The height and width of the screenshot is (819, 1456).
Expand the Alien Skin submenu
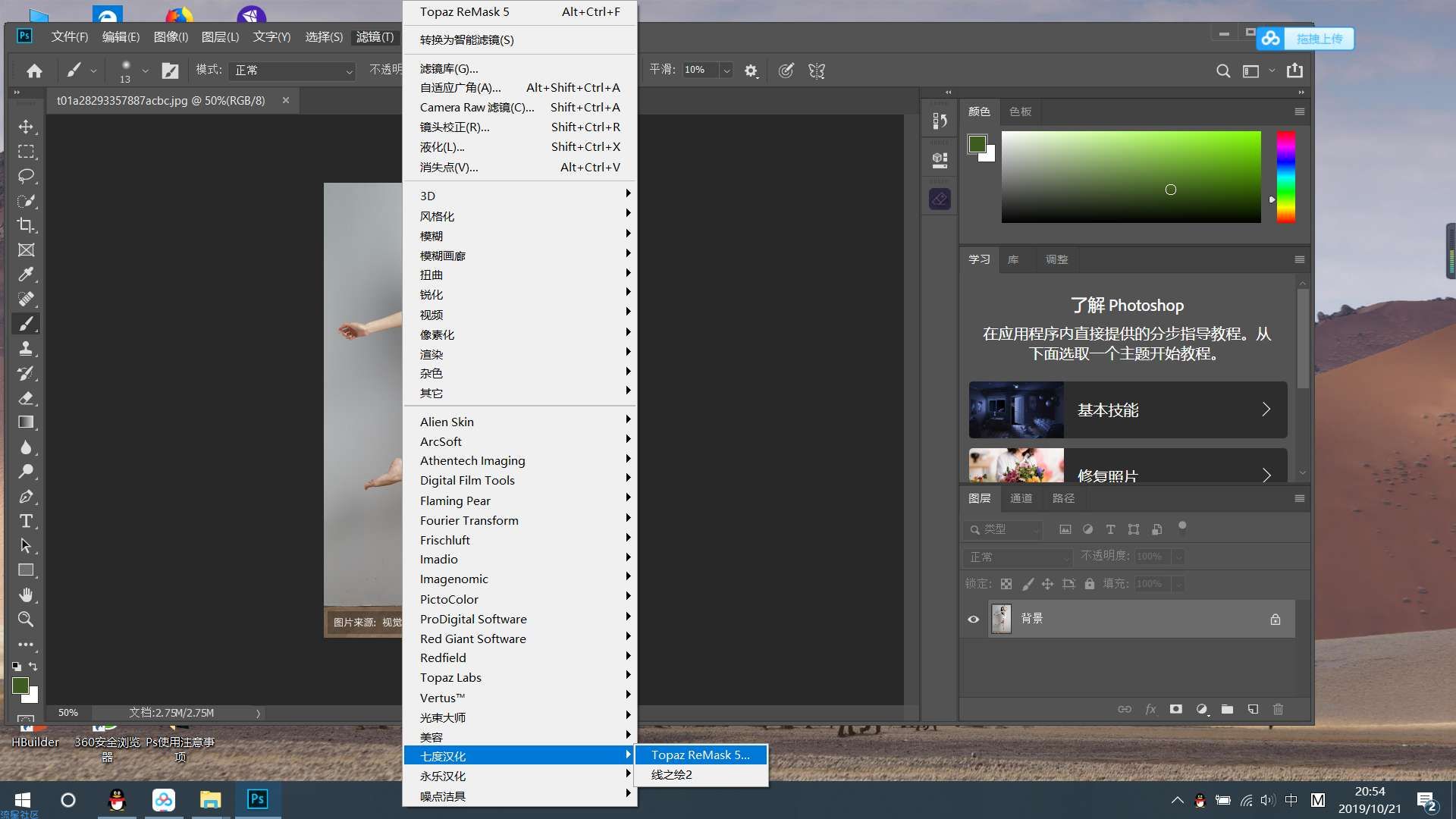pyautogui.click(x=520, y=422)
